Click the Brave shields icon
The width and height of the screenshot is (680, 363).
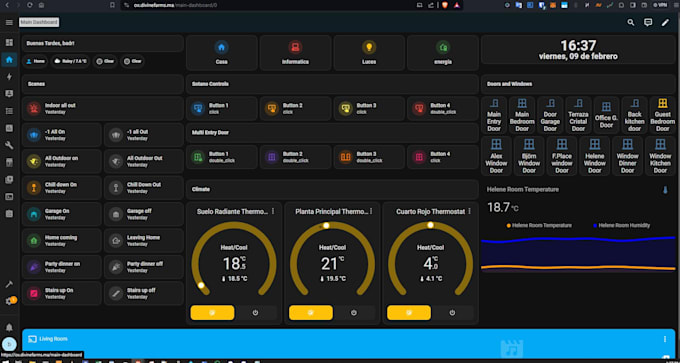coord(445,5)
